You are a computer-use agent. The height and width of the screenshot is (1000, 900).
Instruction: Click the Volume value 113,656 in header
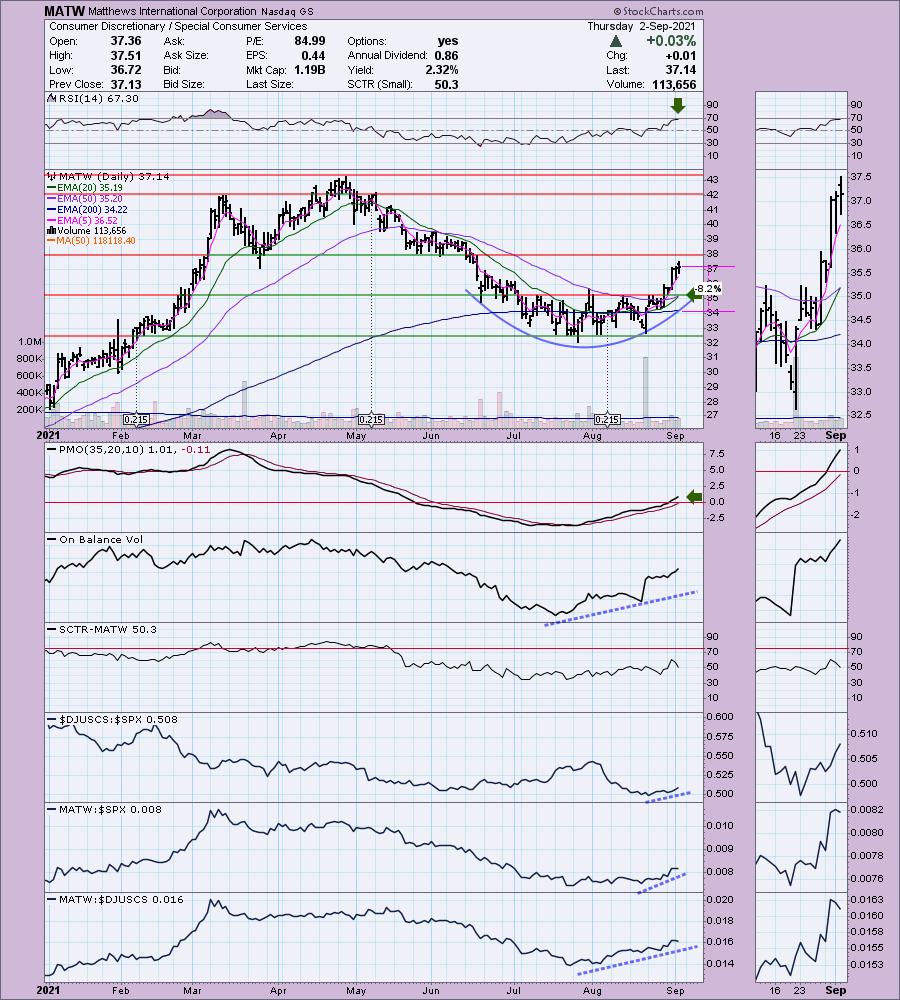coord(674,84)
